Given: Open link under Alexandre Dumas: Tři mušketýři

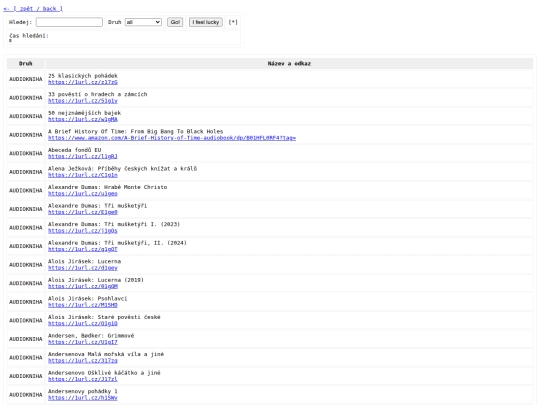Looking at the screenshot, I should click(x=83, y=212).
